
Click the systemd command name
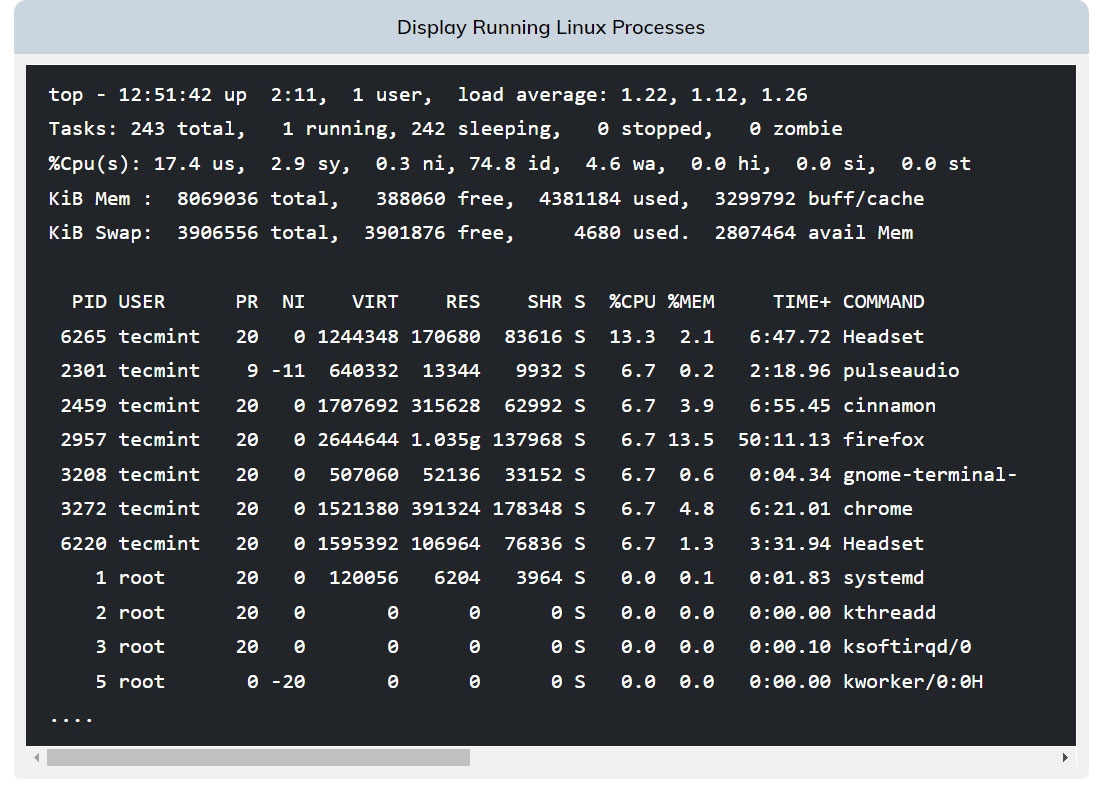(x=884, y=578)
